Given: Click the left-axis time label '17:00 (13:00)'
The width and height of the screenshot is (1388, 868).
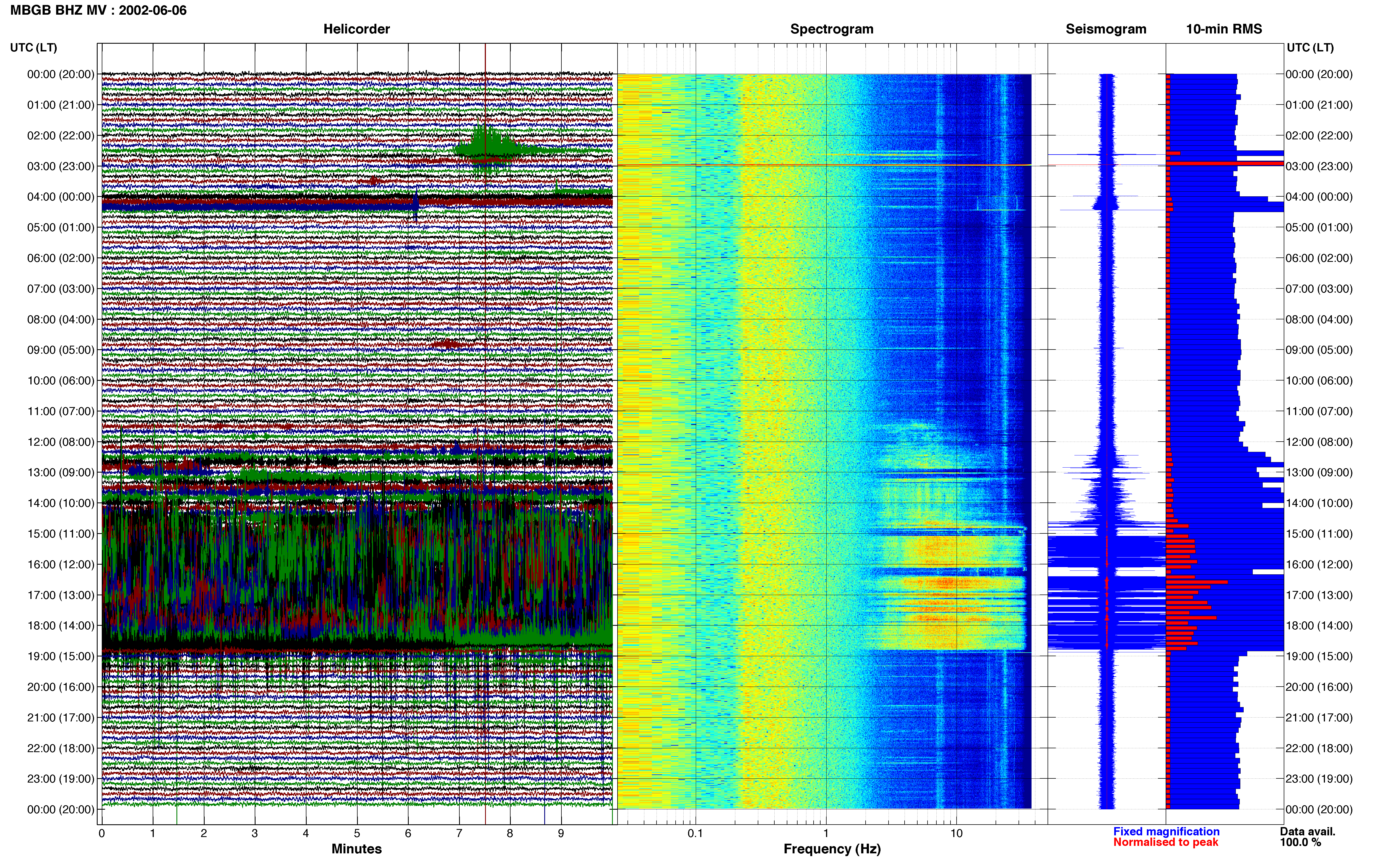Looking at the screenshot, I should click(x=61, y=595).
